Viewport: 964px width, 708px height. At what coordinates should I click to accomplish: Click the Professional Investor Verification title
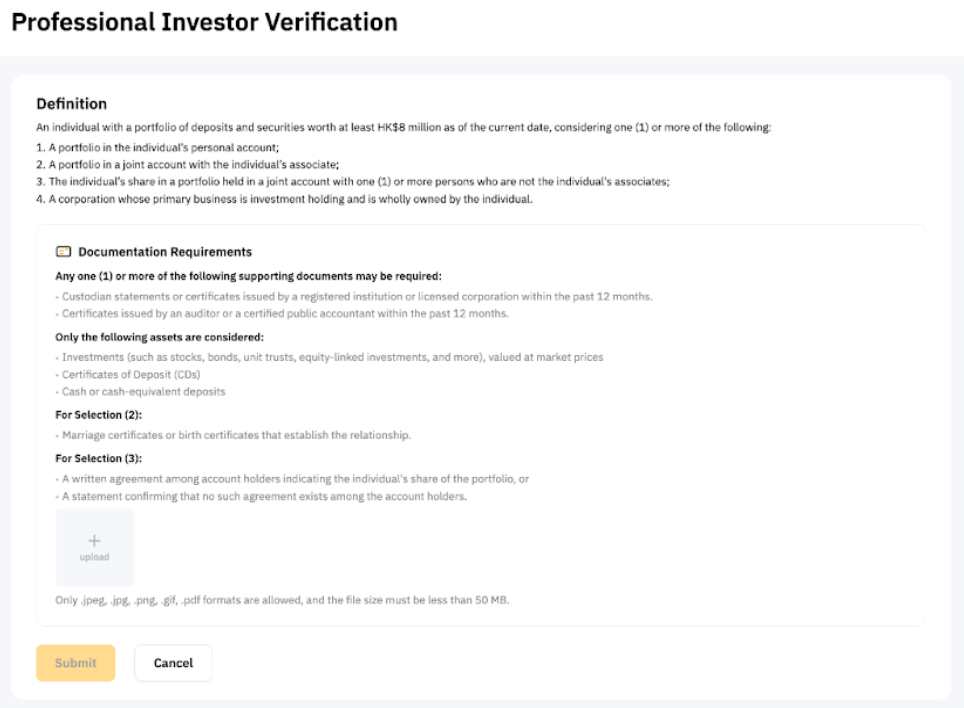tap(204, 22)
